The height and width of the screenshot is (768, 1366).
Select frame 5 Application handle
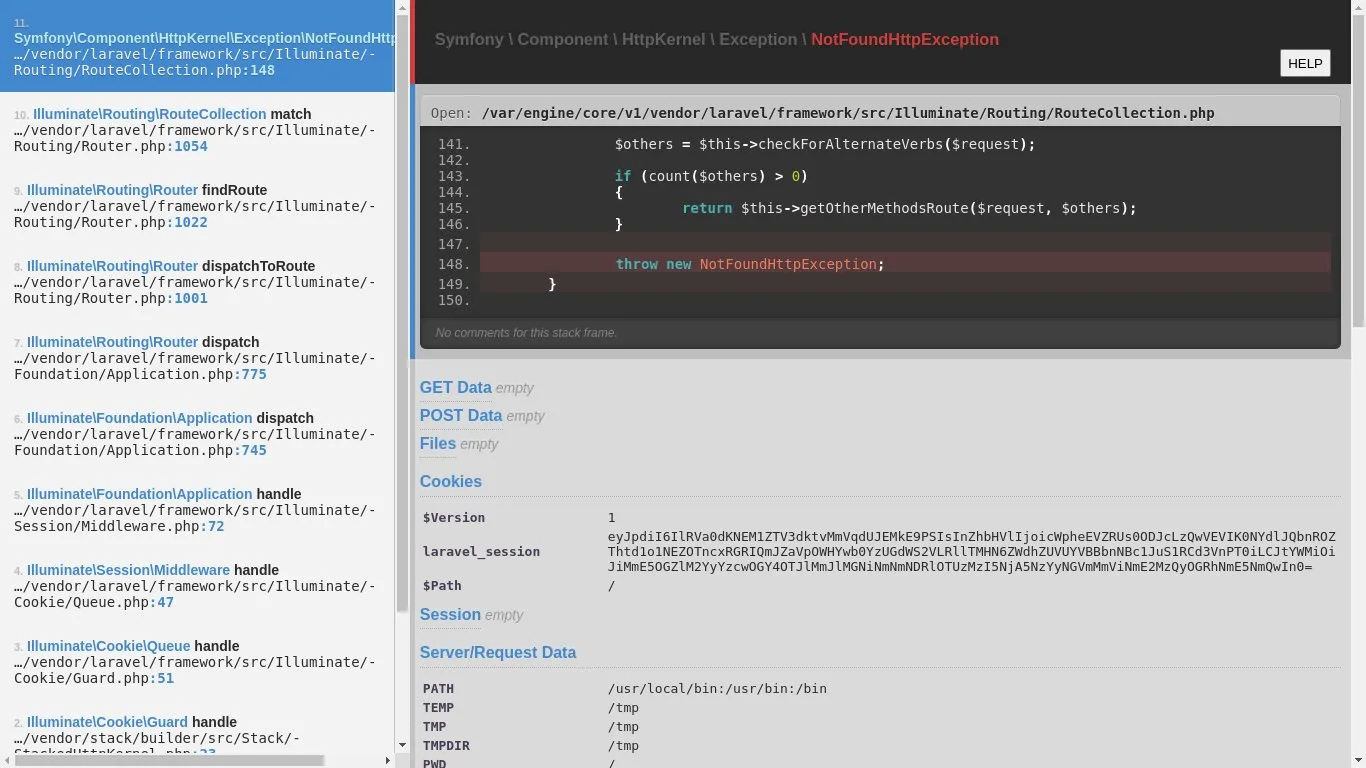(x=197, y=510)
